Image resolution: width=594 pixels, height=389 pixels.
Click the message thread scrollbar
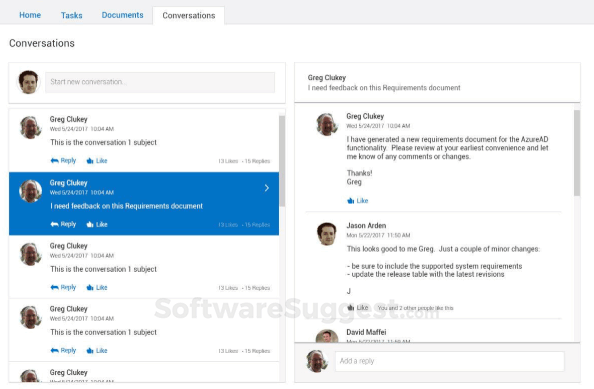click(577, 153)
